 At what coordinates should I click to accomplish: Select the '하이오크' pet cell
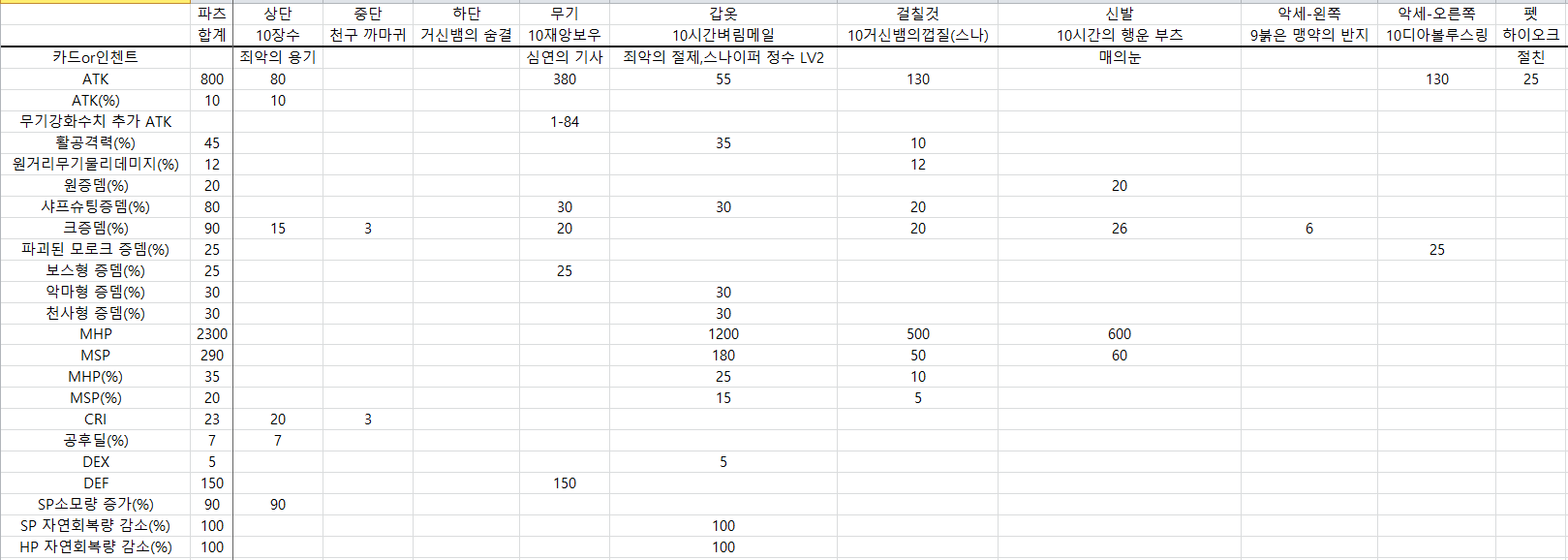[1530, 35]
